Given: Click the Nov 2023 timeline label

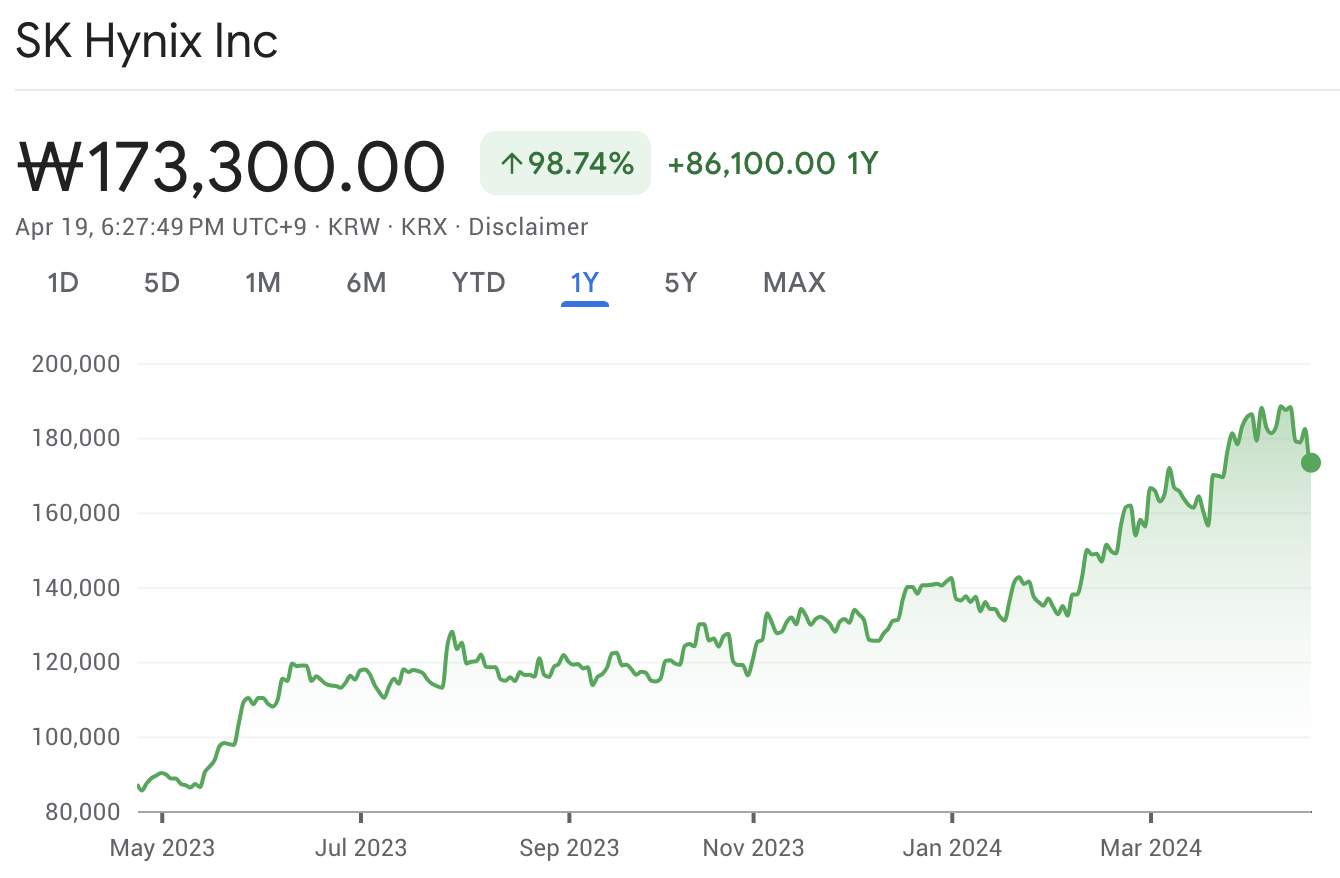Looking at the screenshot, I should (753, 848).
